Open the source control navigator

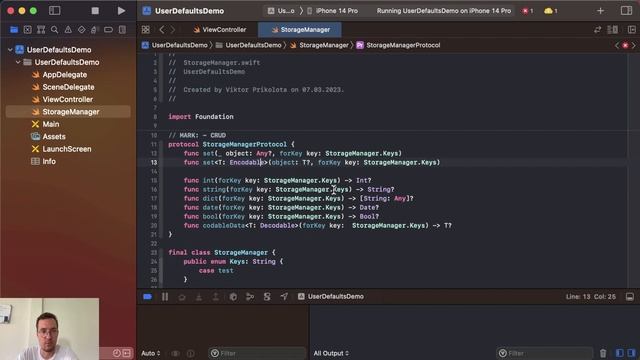tap(27, 30)
